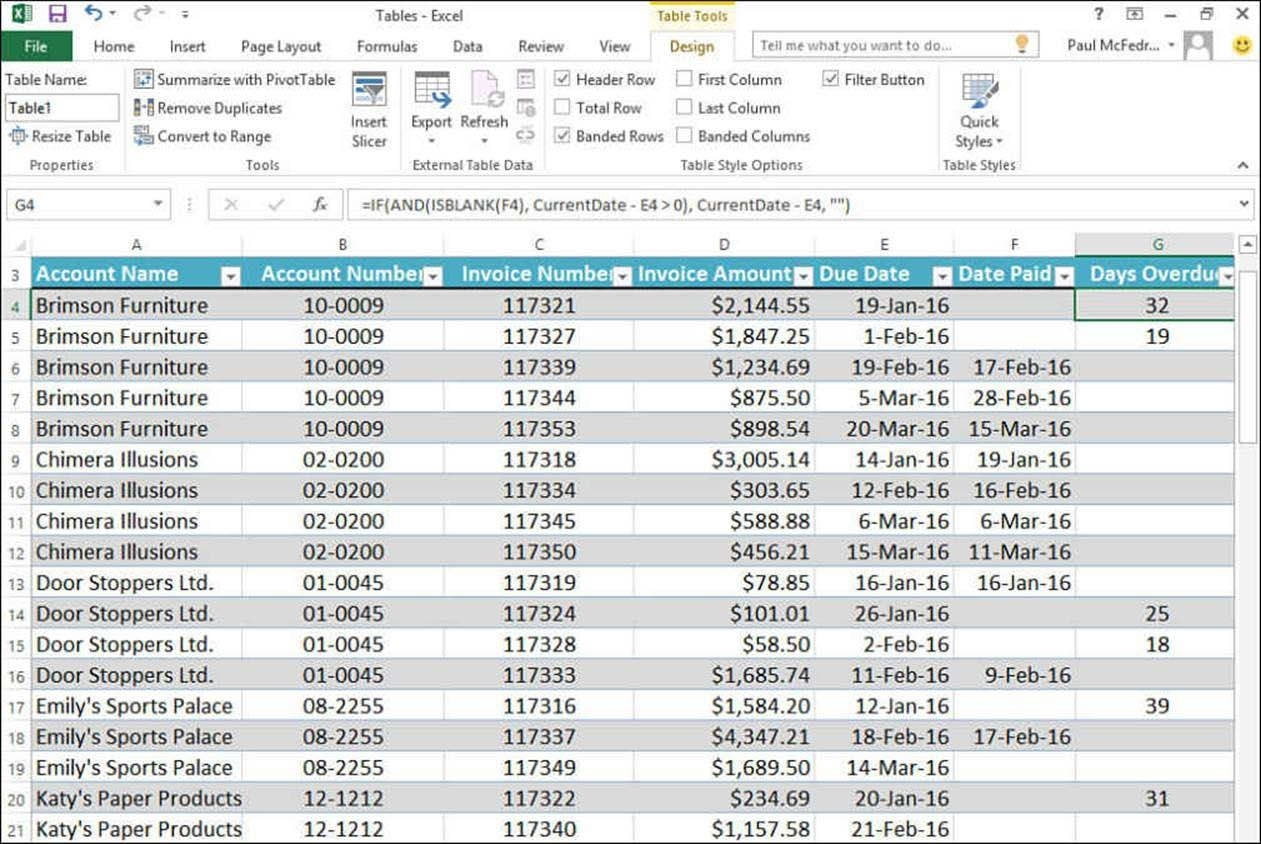This screenshot has height=844, width=1261.
Task: Click the Help question mark icon
Action: pyautogui.click(x=1099, y=14)
